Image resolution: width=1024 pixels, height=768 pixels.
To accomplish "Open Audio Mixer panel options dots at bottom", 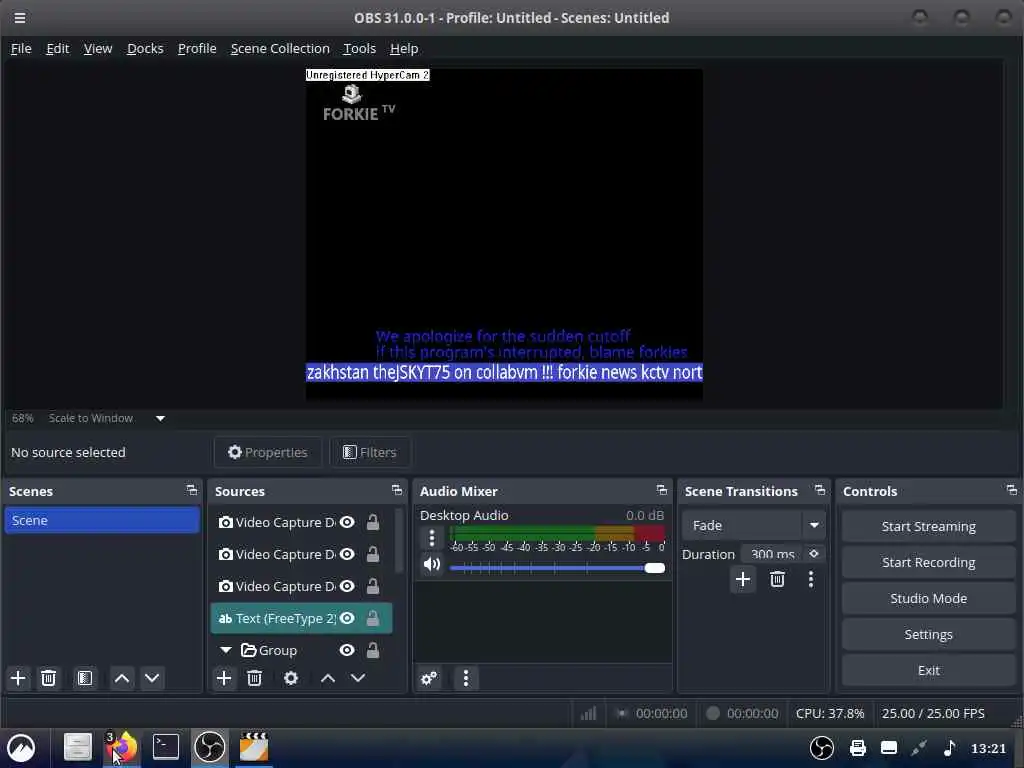I will click(x=466, y=678).
